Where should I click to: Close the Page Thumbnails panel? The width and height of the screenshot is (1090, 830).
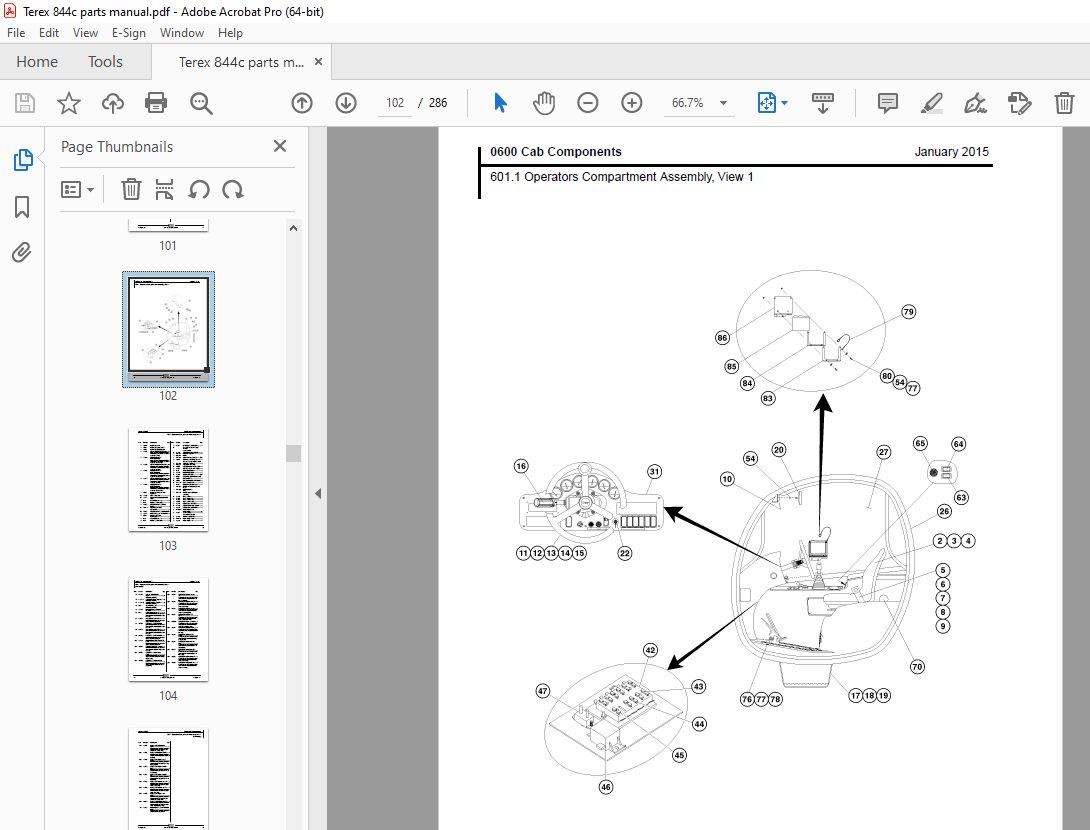pyautogui.click(x=280, y=147)
